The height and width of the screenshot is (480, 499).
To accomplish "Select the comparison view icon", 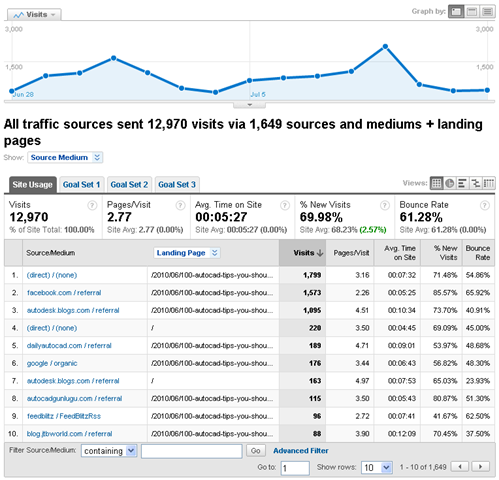I will pos(476,183).
